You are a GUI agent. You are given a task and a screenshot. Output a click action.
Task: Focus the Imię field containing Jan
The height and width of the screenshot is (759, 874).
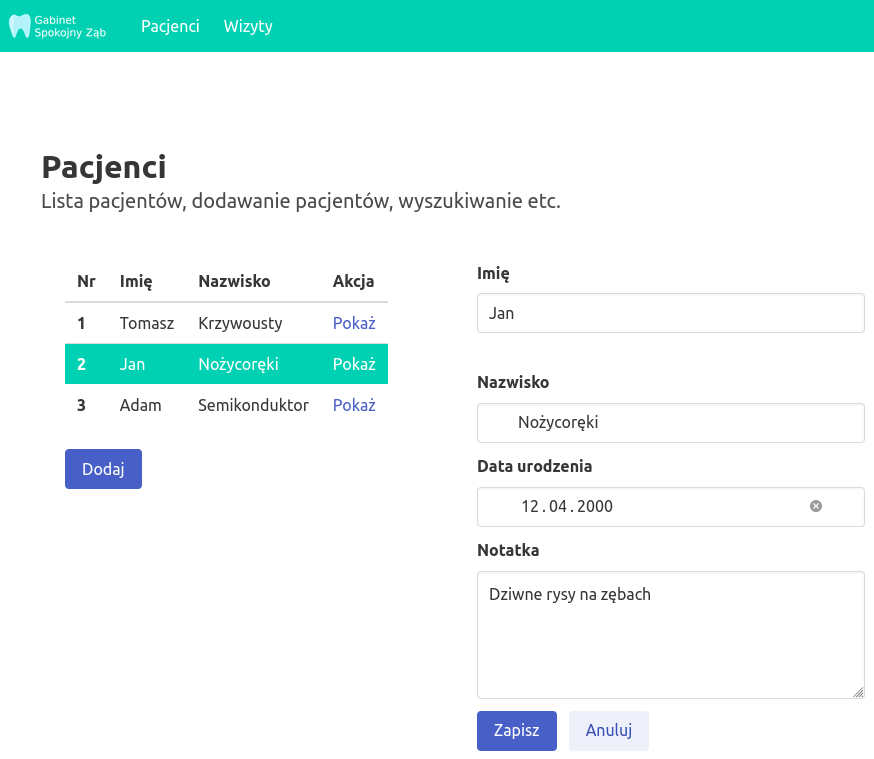pyautogui.click(x=670, y=313)
